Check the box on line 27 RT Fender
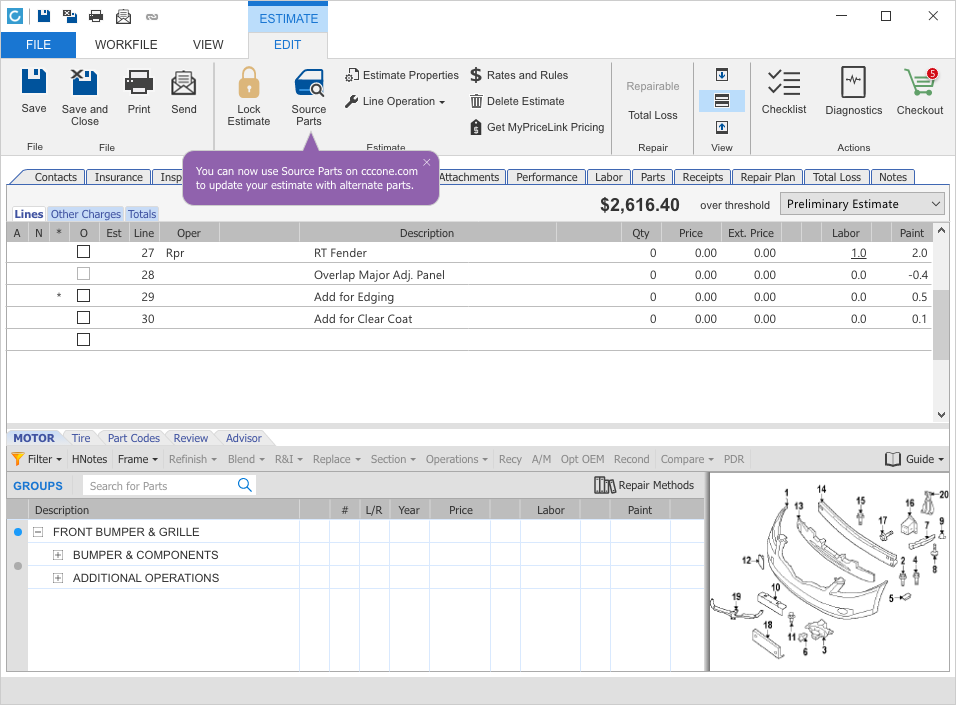Image resolution: width=956 pixels, height=705 pixels. (x=84, y=252)
